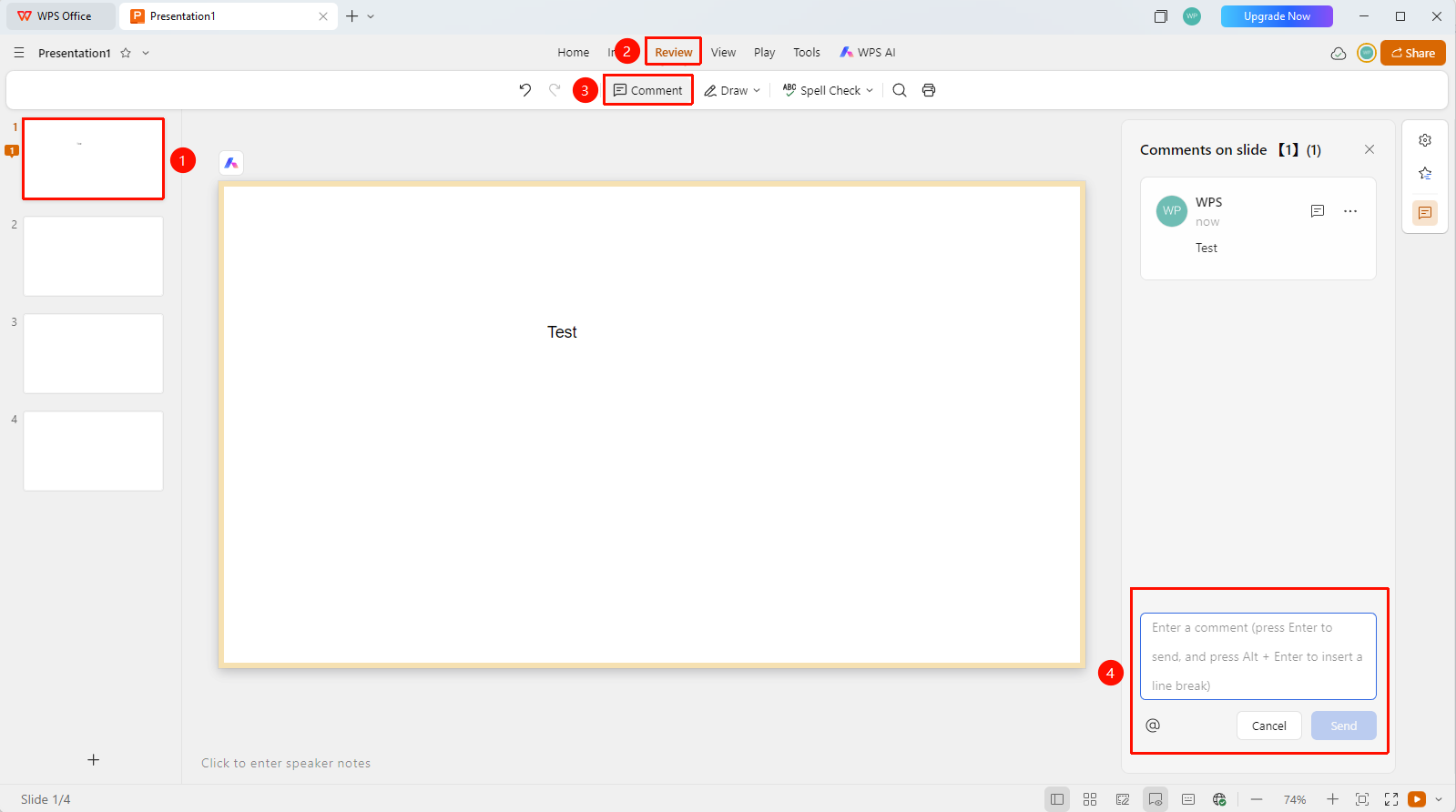This screenshot has height=812, width=1456.
Task: Click the magnifier Search icon
Action: tap(900, 90)
